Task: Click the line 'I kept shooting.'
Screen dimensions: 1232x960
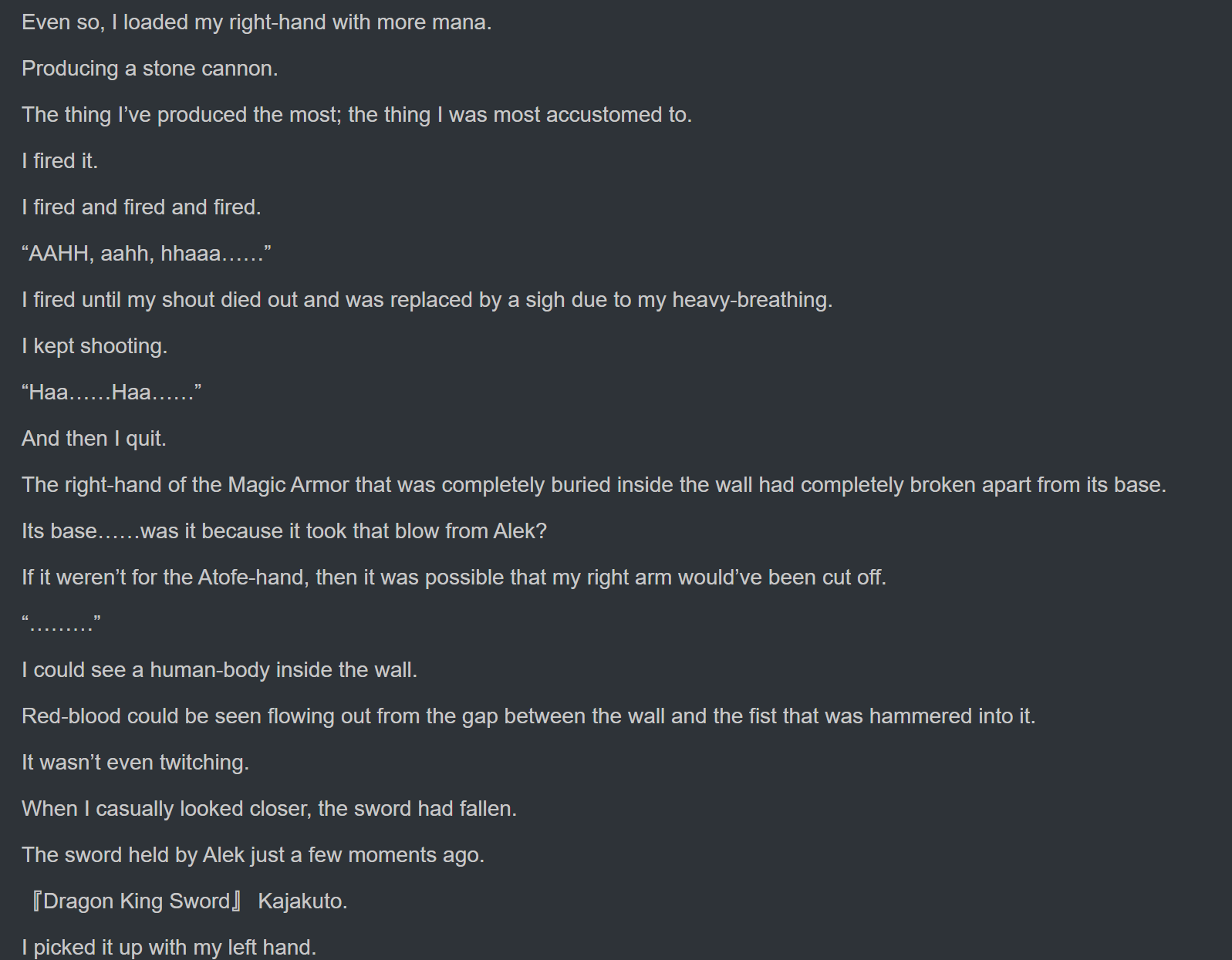Action: pyautogui.click(x=94, y=346)
